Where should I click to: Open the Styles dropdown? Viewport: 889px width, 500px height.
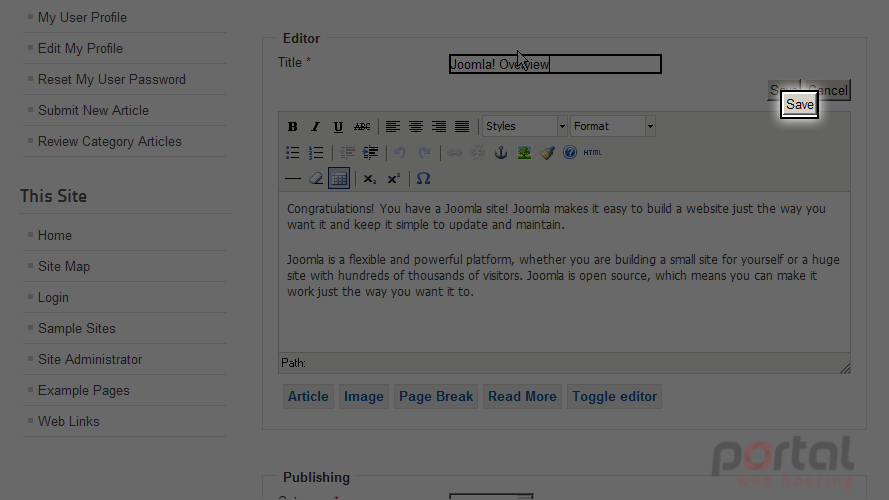[x=525, y=126]
